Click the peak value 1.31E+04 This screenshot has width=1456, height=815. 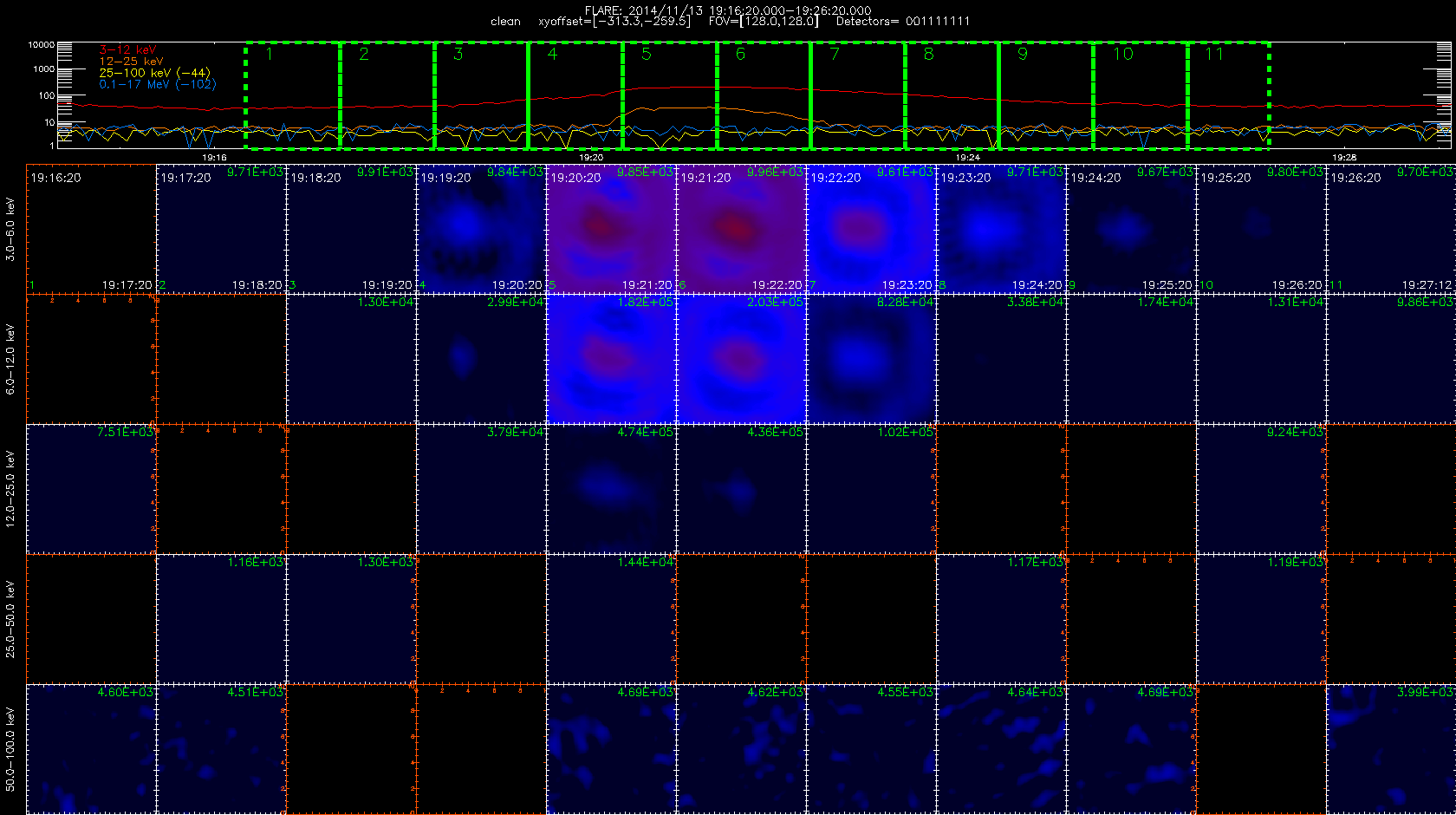click(x=1295, y=303)
